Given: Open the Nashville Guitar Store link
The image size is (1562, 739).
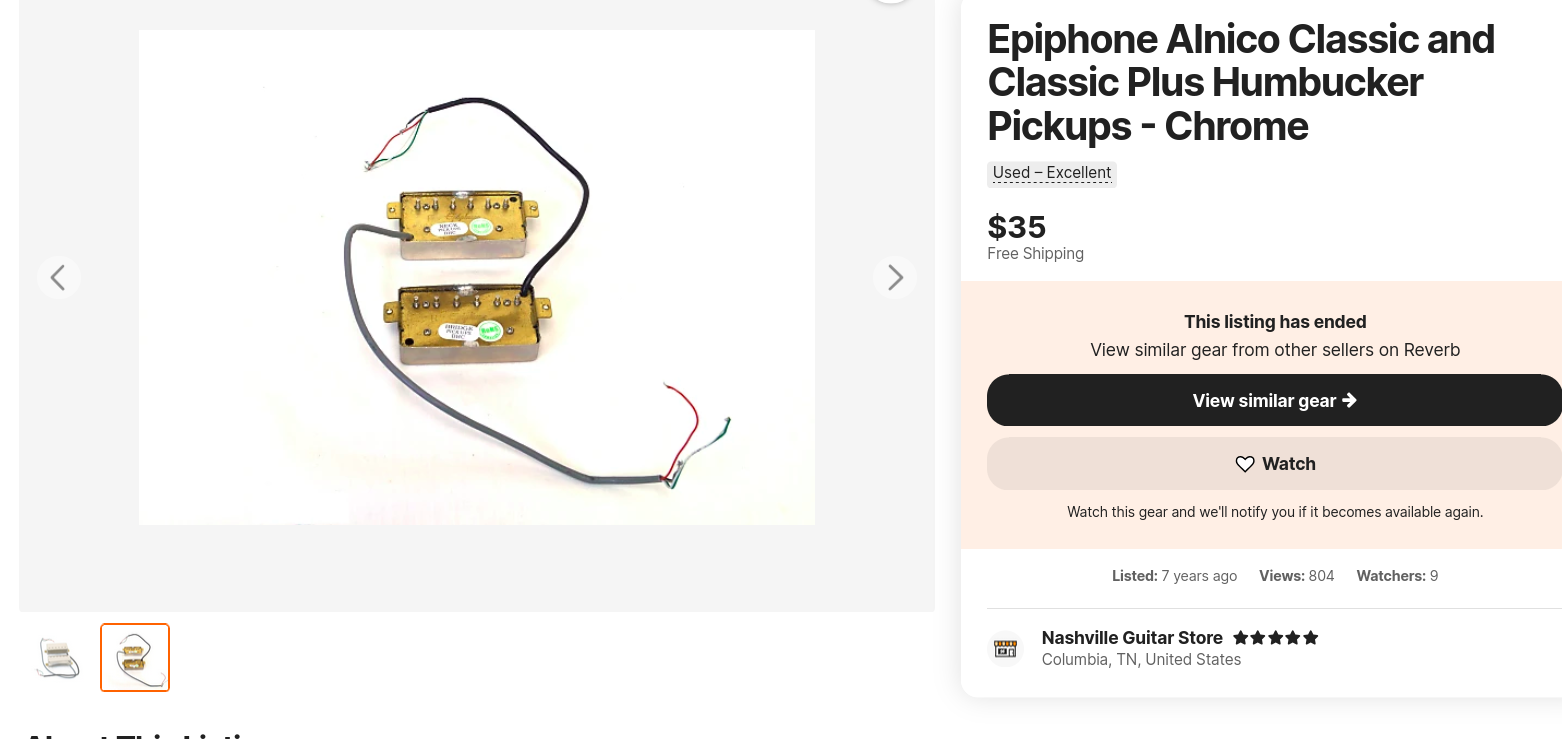Looking at the screenshot, I should (x=1132, y=638).
